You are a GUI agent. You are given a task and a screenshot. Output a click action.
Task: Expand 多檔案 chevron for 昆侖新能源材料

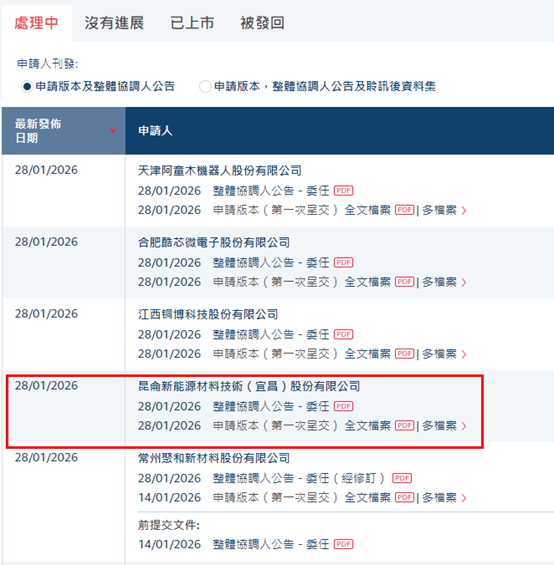[464, 427]
